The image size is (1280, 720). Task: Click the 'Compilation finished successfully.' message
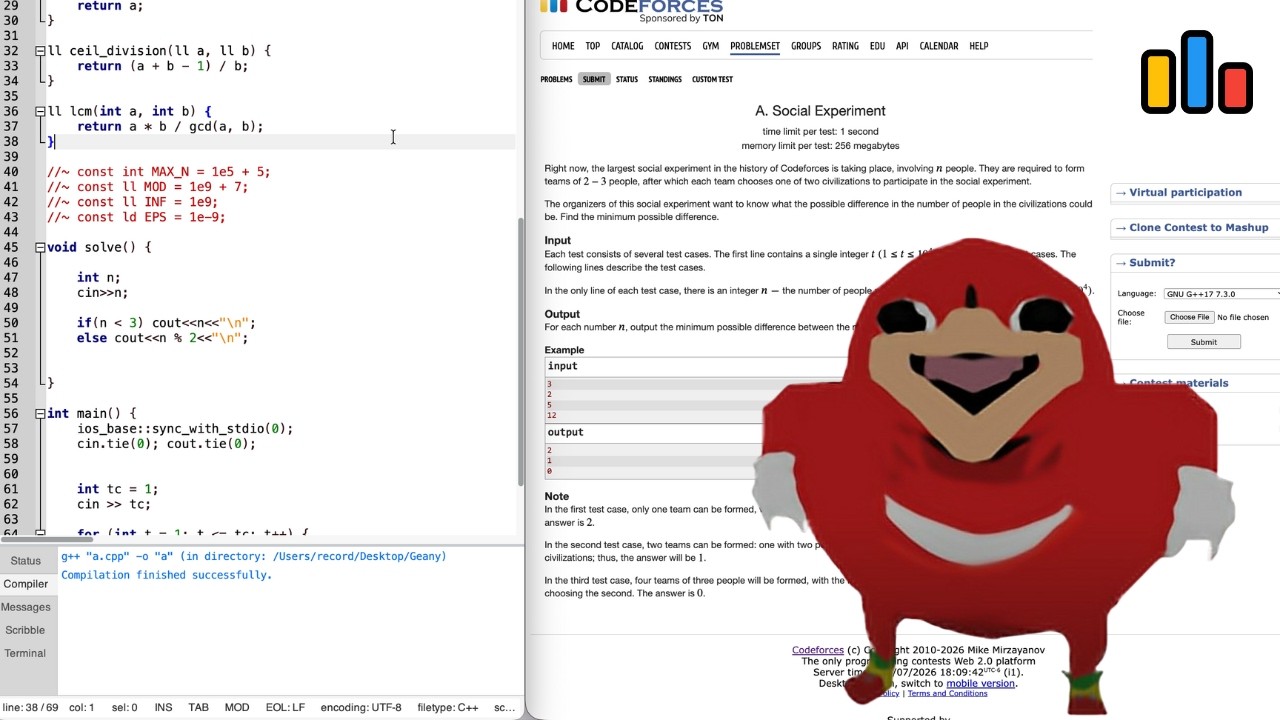[x=166, y=575]
